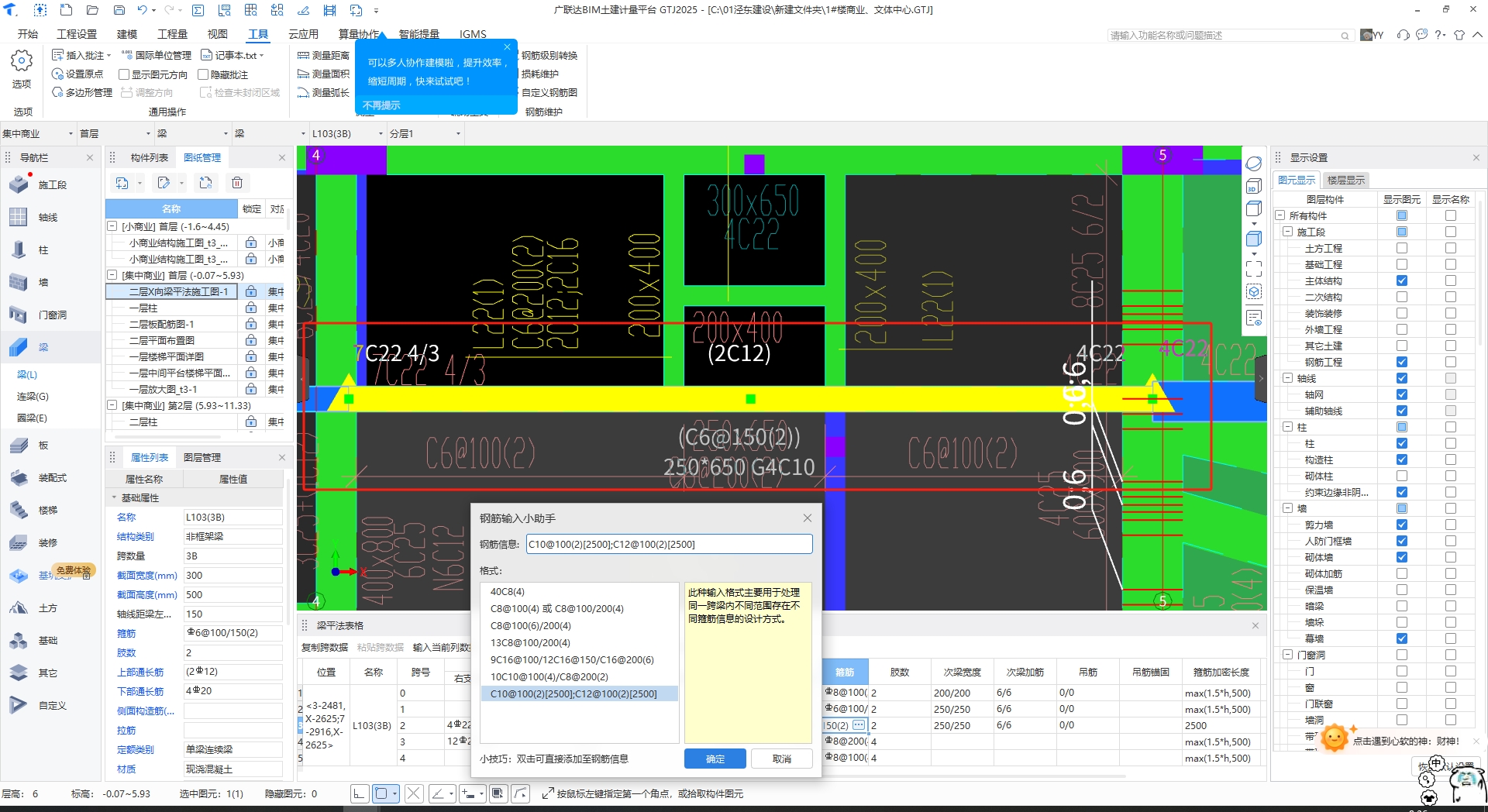1488x812 pixels.
Task: Open the 工程设置 ribbon tab
Action: pos(77,34)
